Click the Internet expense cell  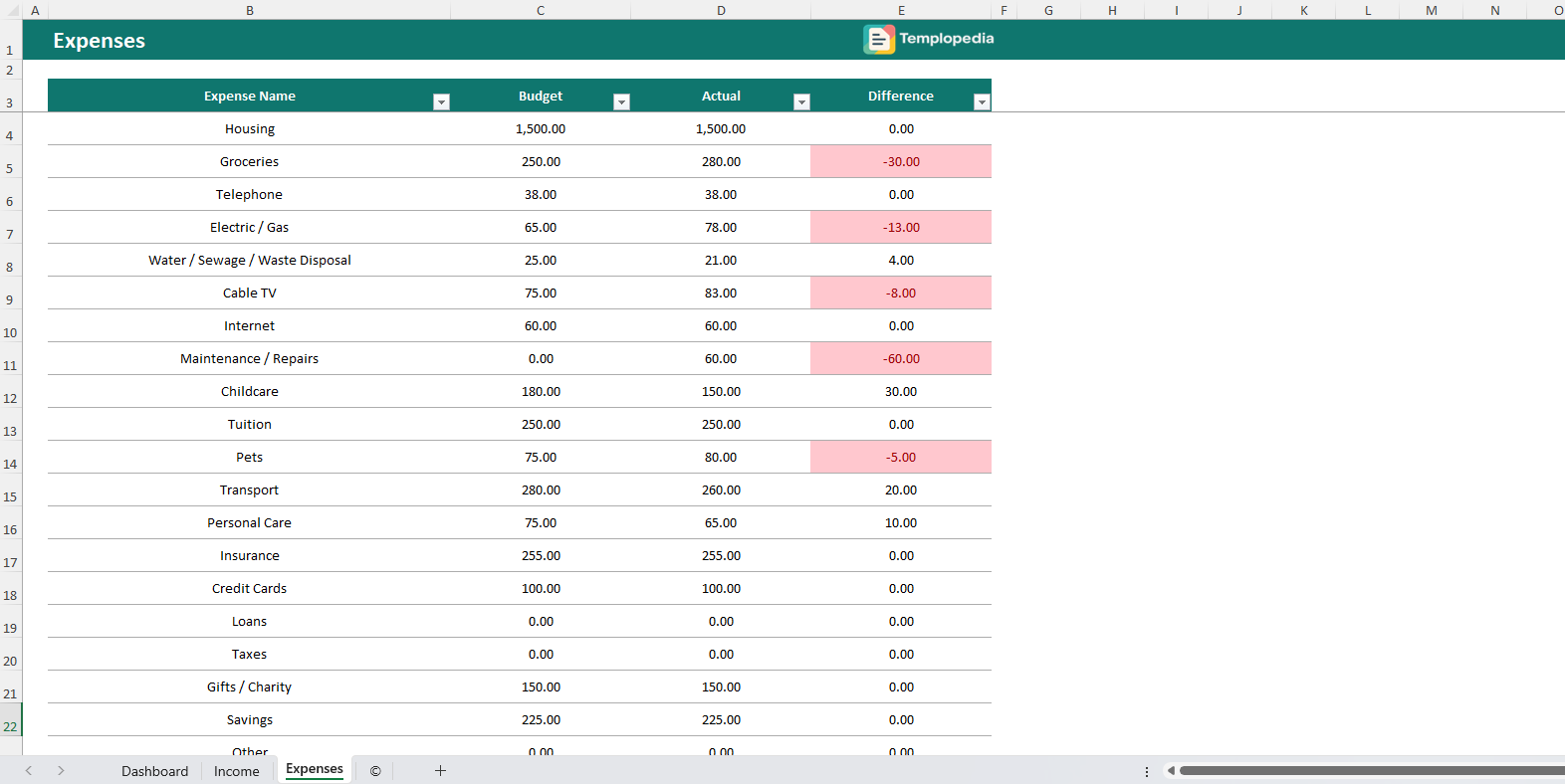pos(249,326)
